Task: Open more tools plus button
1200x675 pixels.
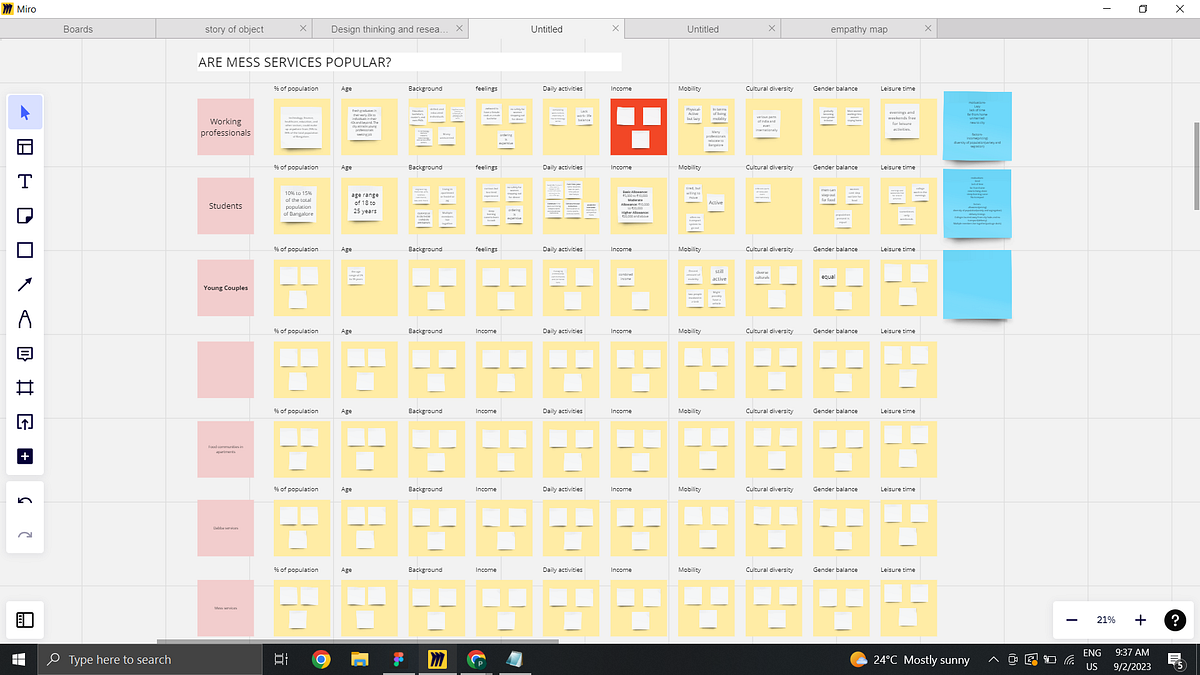Action: pos(25,456)
